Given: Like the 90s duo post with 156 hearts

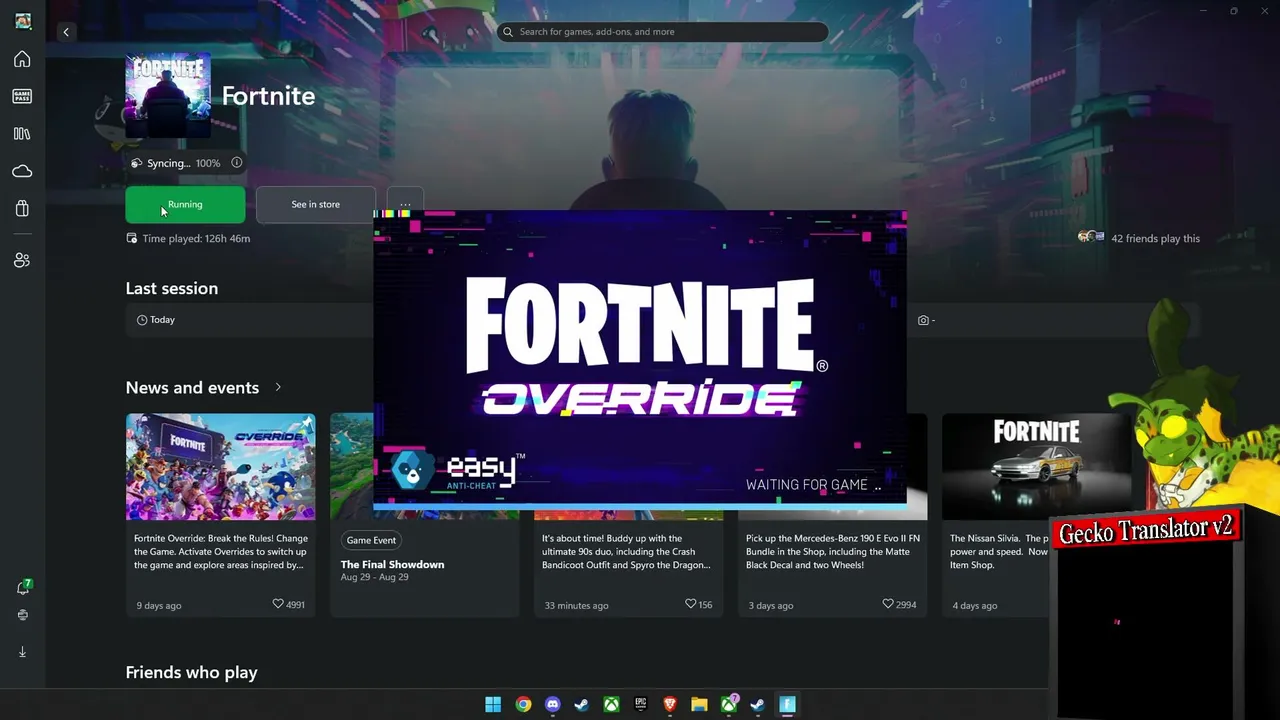Looking at the screenshot, I should tap(690, 604).
